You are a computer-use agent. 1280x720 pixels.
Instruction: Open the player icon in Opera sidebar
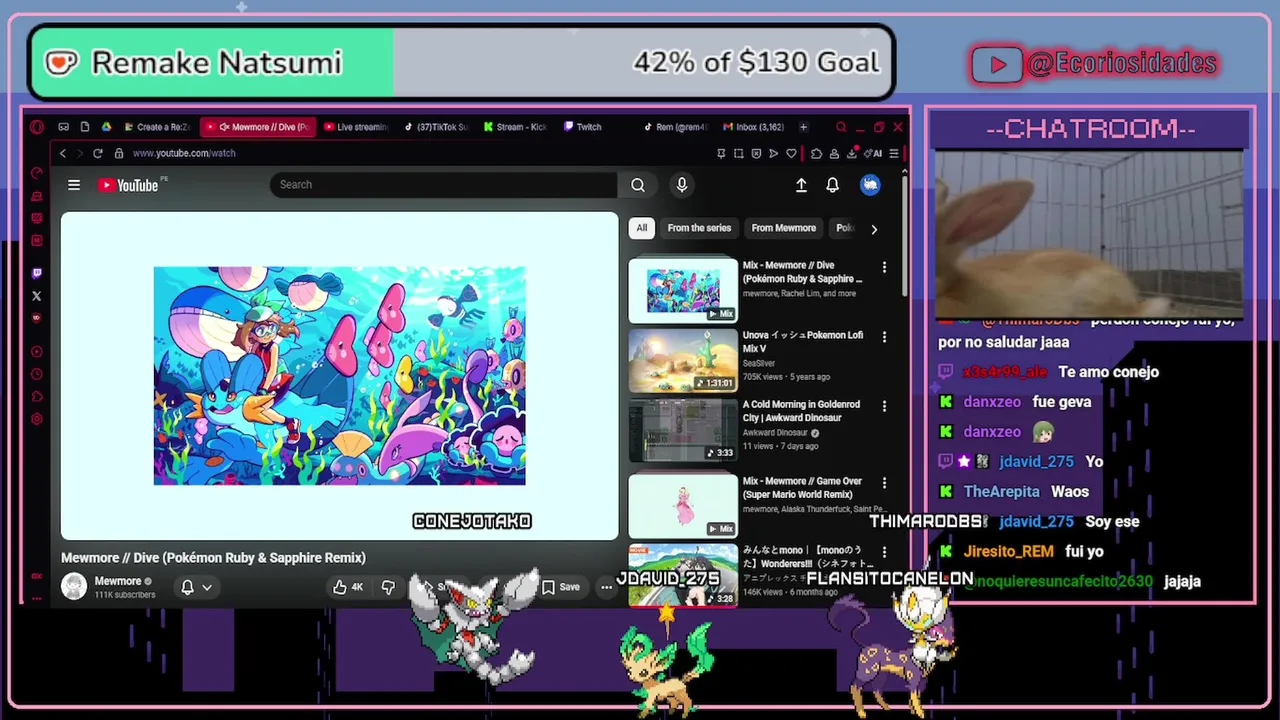(x=37, y=351)
